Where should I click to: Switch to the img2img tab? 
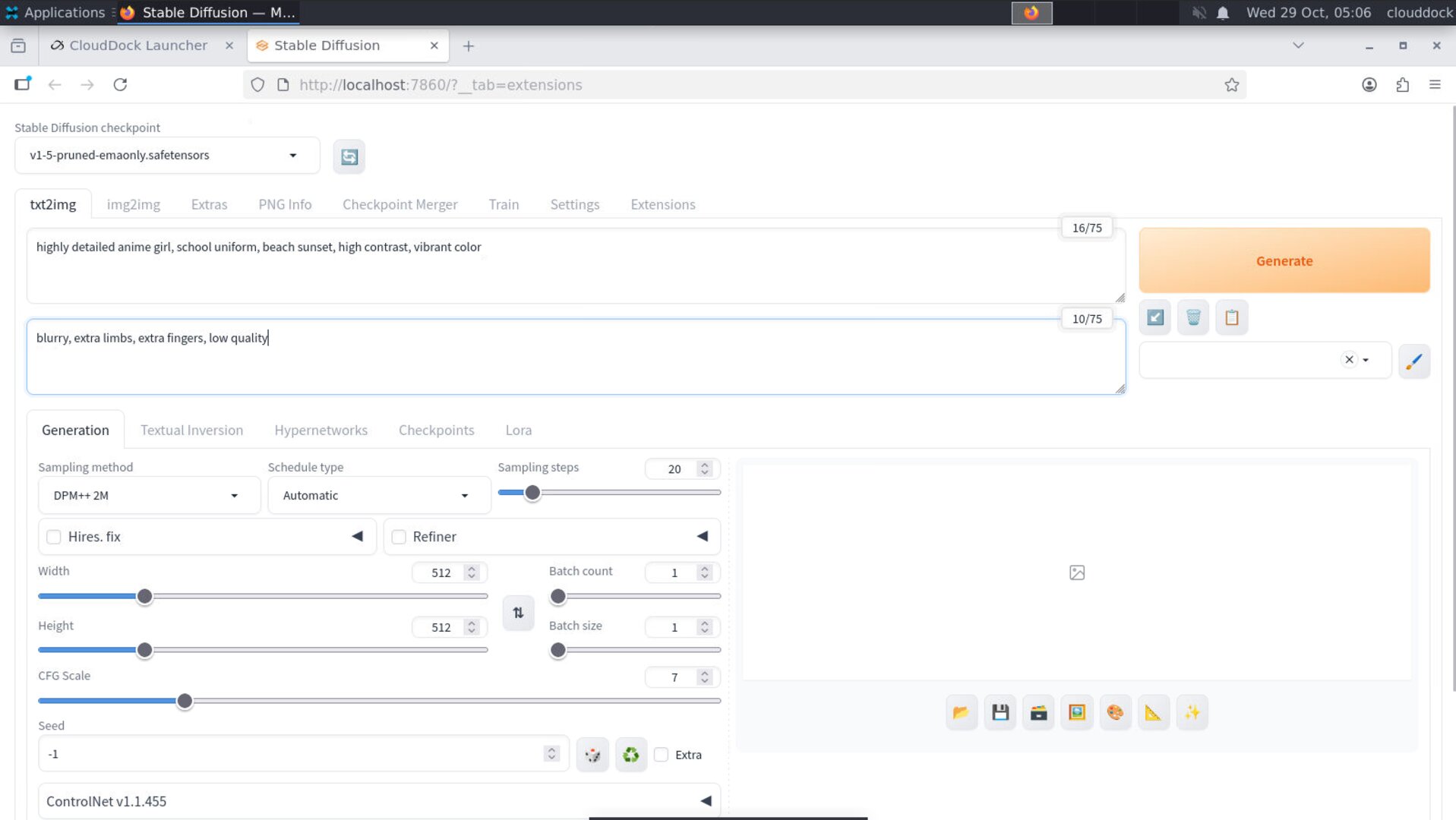tap(133, 204)
